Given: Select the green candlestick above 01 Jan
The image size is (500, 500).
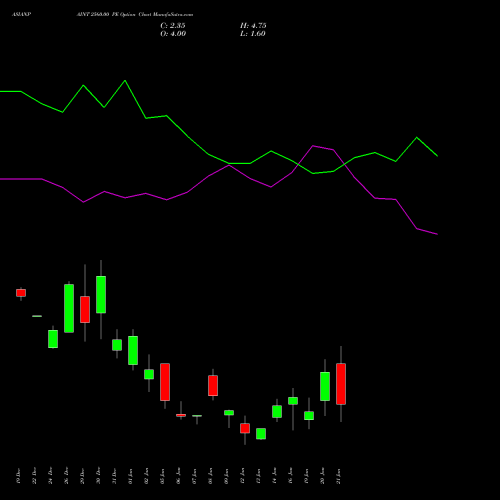Looking at the screenshot, I should [x=133, y=350].
